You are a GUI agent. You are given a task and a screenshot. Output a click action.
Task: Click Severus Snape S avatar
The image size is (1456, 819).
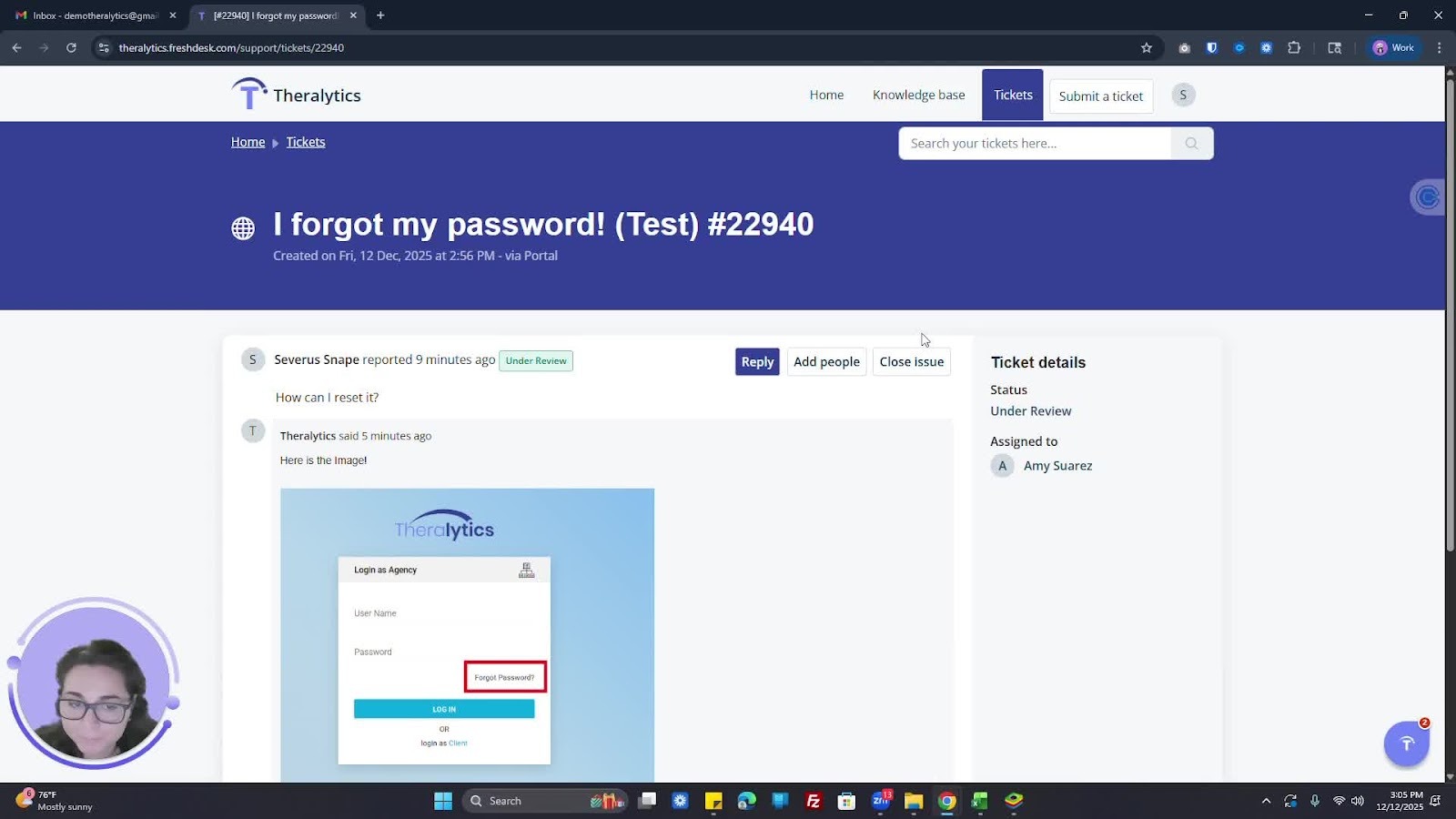click(x=253, y=359)
